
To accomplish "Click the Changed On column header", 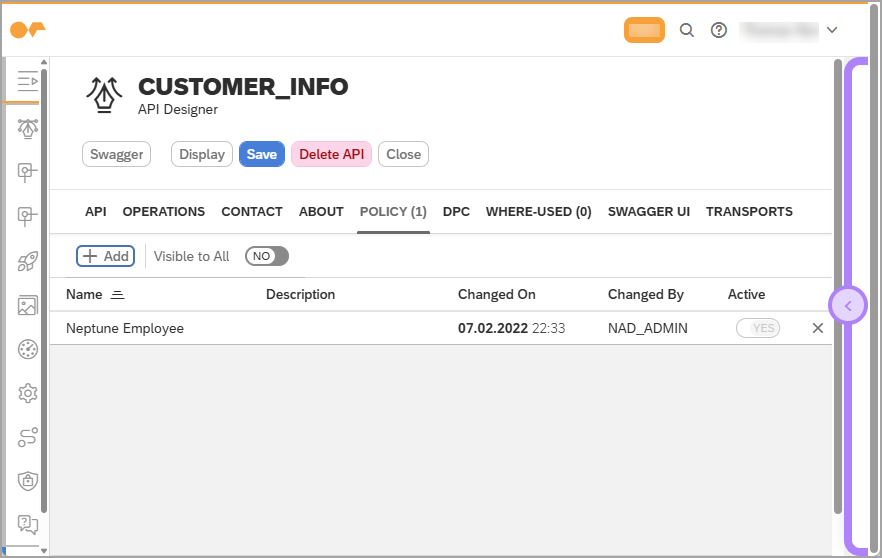I will [496, 295].
